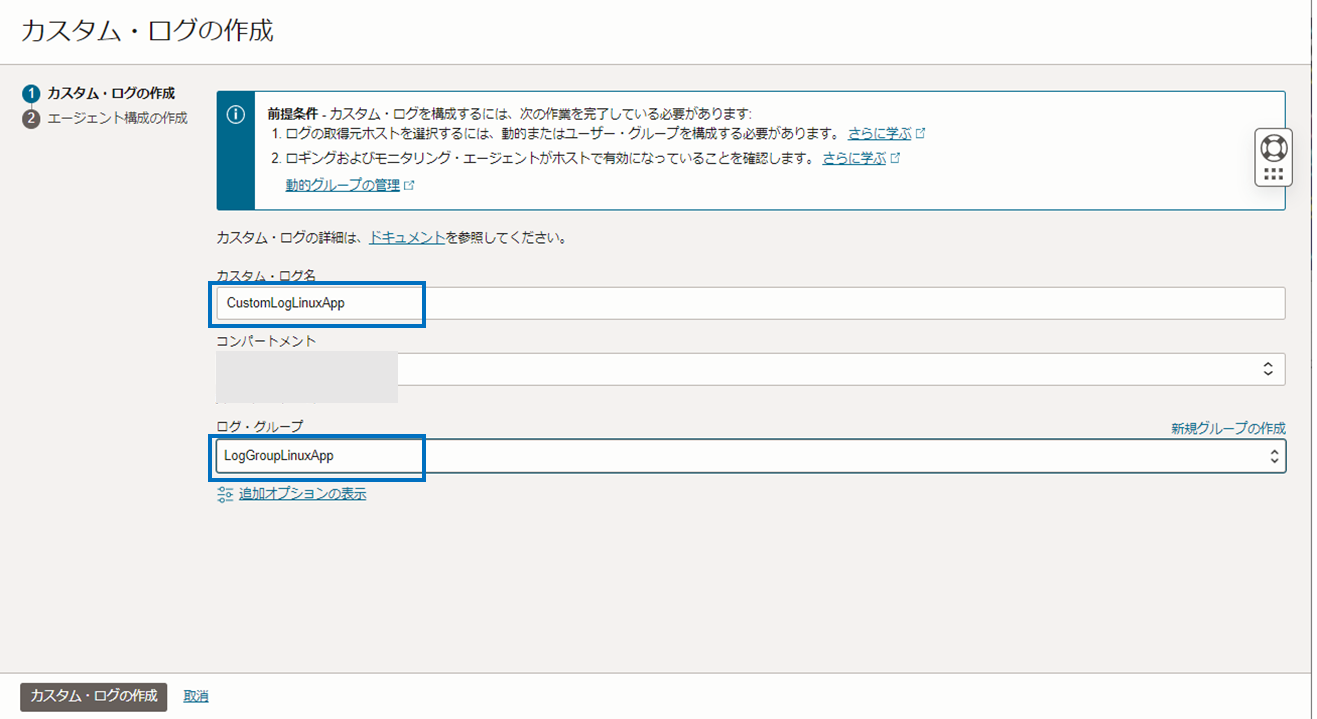Click the page title カスタム・ログの作成
The height and width of the screenshot is (719, 1317).
147,31
